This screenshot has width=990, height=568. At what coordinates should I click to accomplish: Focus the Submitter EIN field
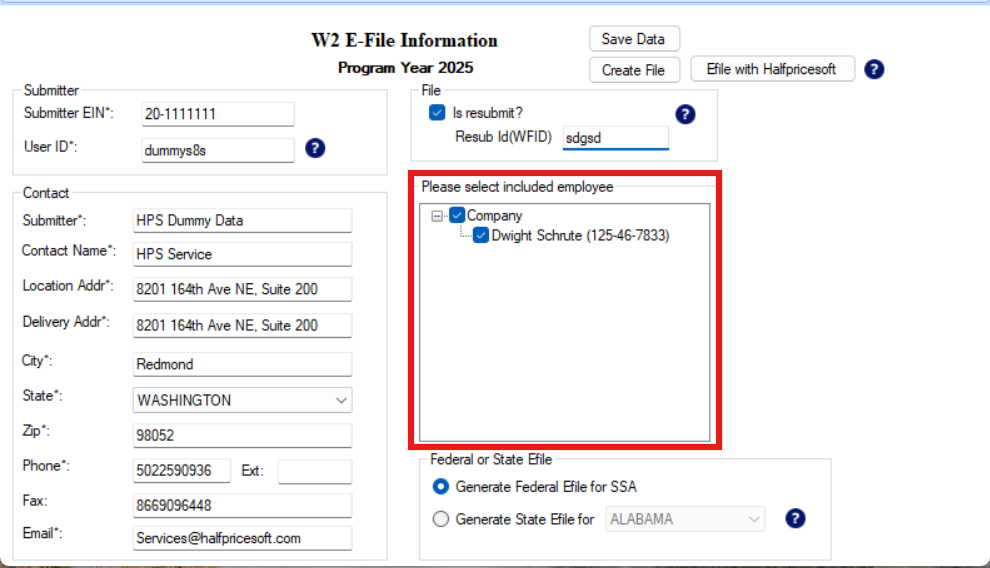pyautogui.click(x=218, y=114)
